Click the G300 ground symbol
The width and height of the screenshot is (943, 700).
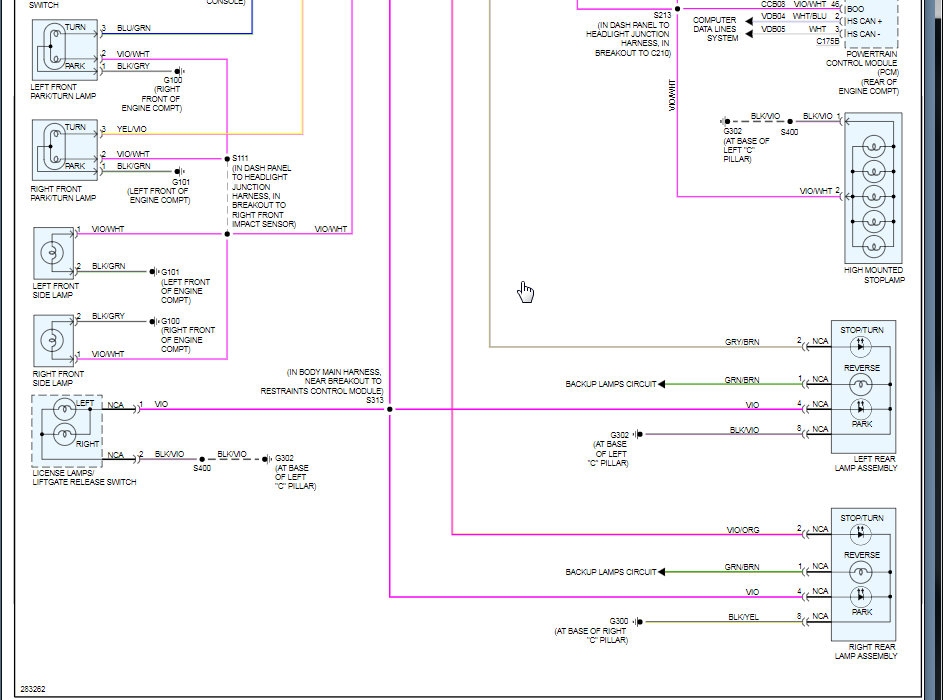click(x=637, y=622)
